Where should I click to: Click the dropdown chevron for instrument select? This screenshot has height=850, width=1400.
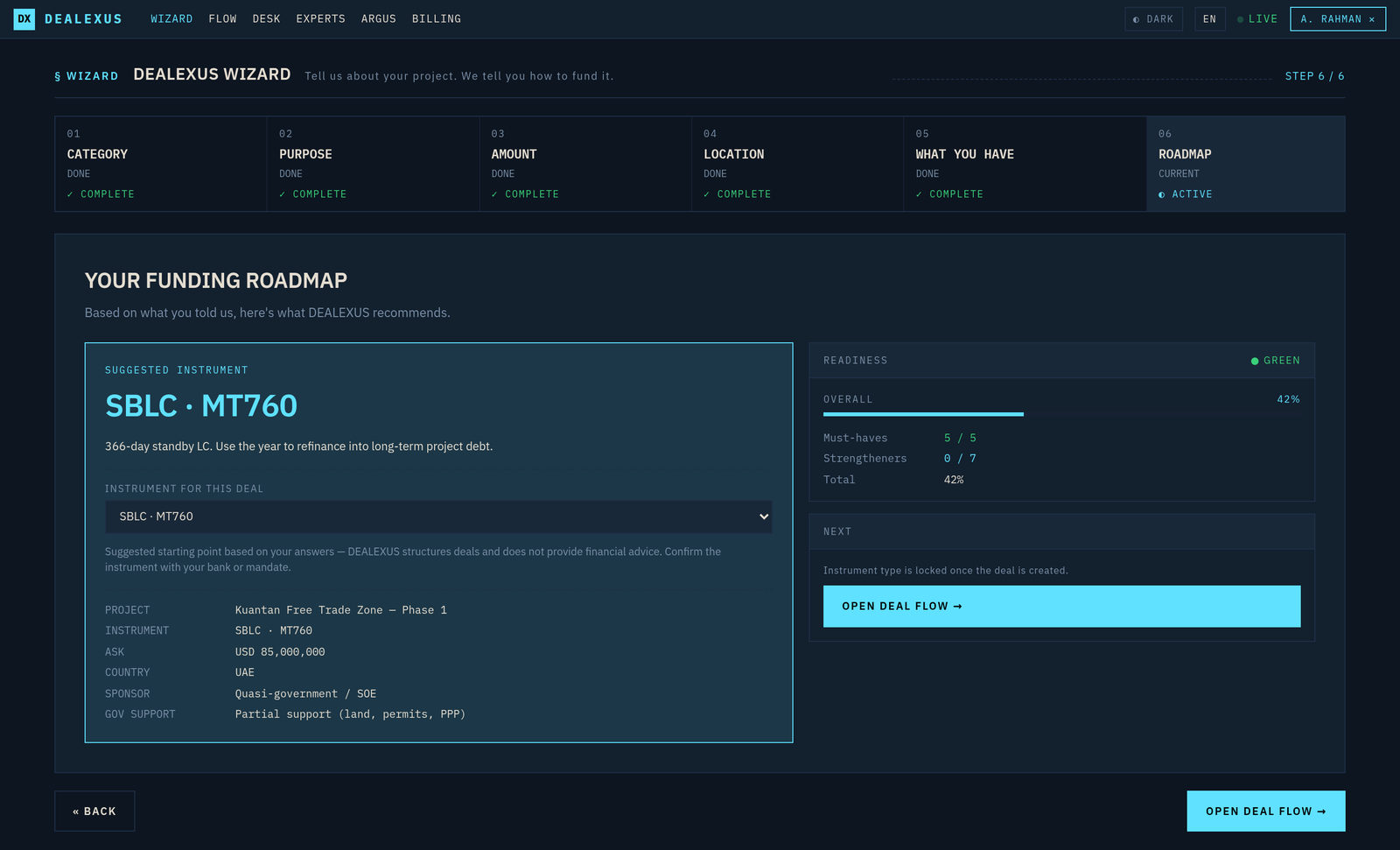pos(764,516)
